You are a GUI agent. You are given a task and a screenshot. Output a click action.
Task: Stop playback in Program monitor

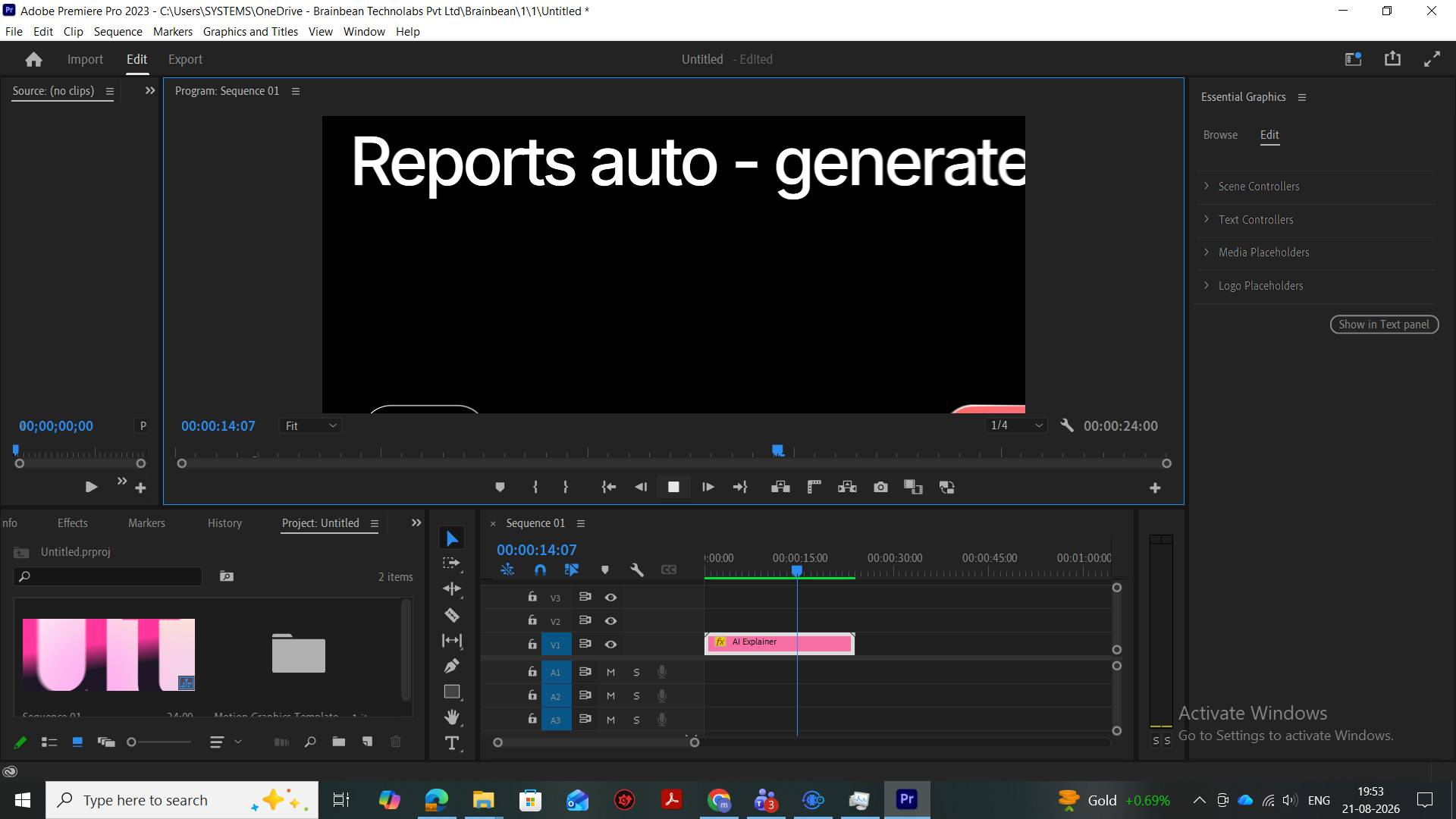(x=673, y=488)
